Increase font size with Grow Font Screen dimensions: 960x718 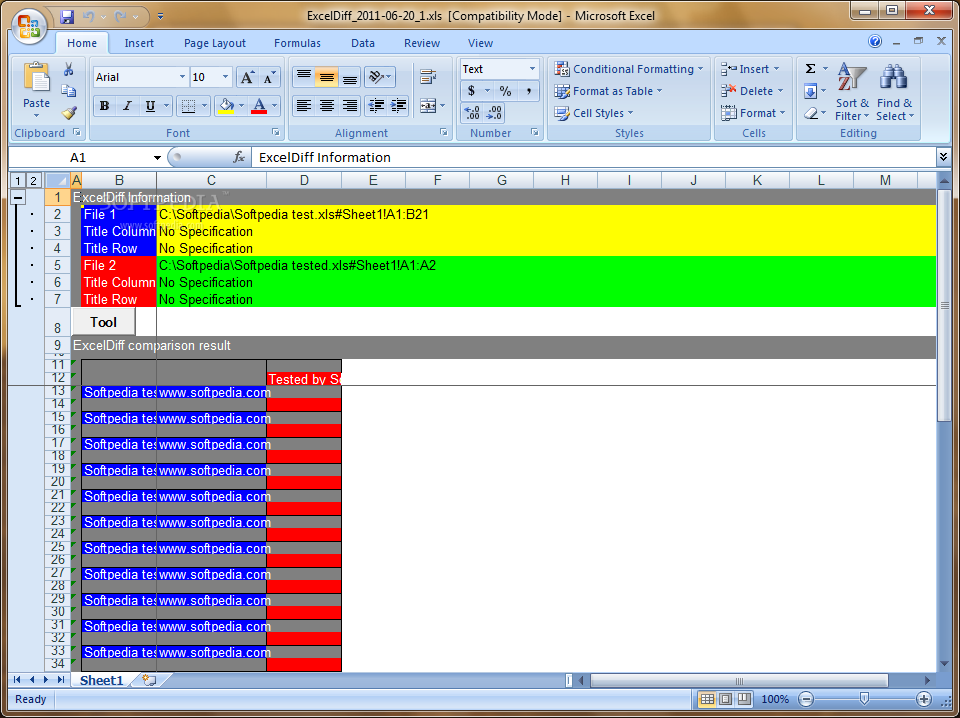tap(247, 77)
